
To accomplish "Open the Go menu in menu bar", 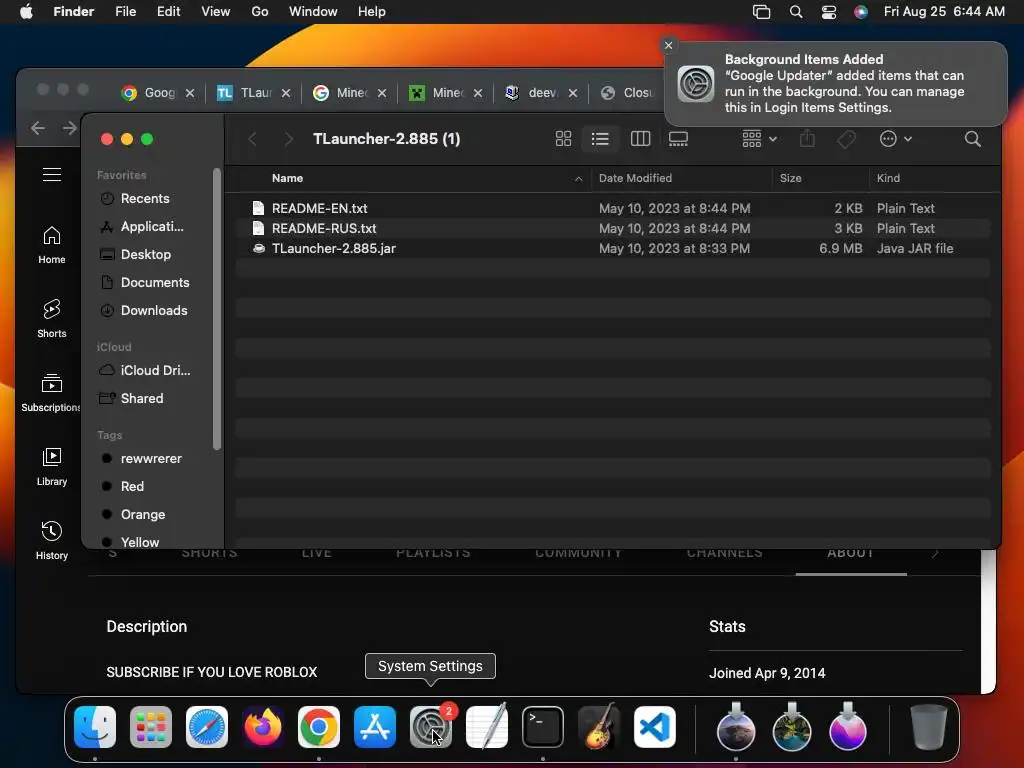I will (x=259, y=11).
